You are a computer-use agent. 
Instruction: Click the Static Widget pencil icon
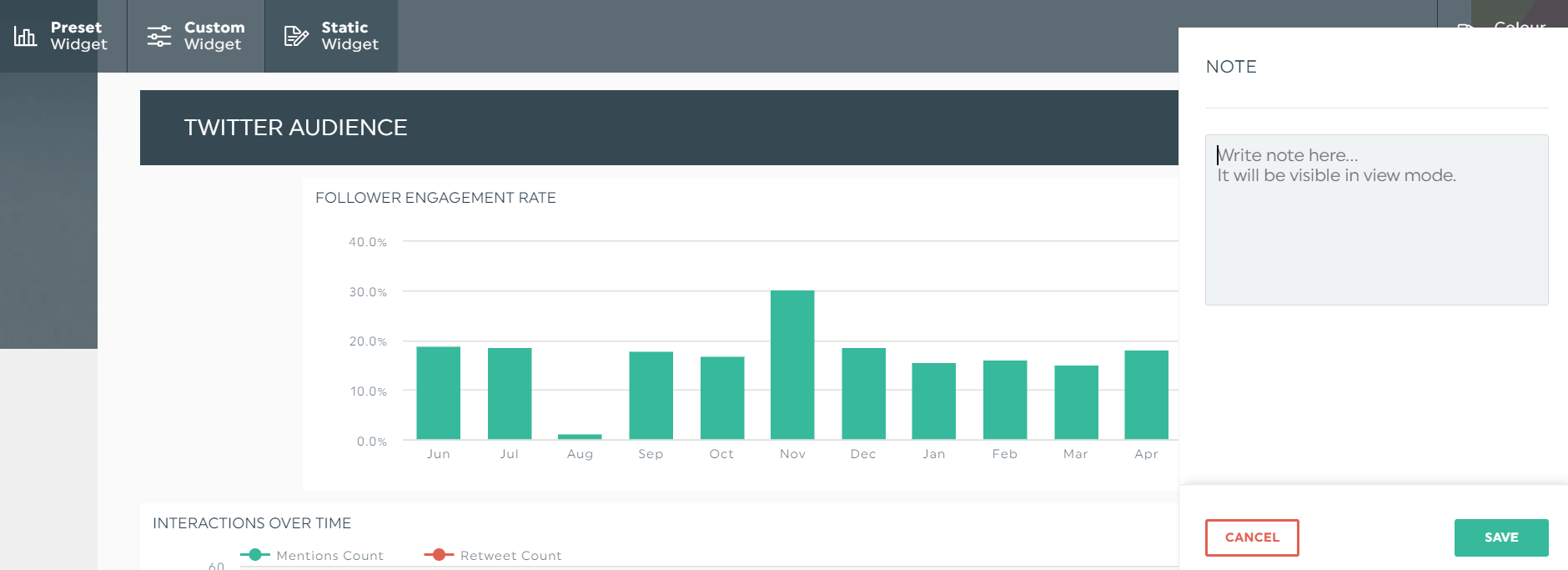coord(296,36)
